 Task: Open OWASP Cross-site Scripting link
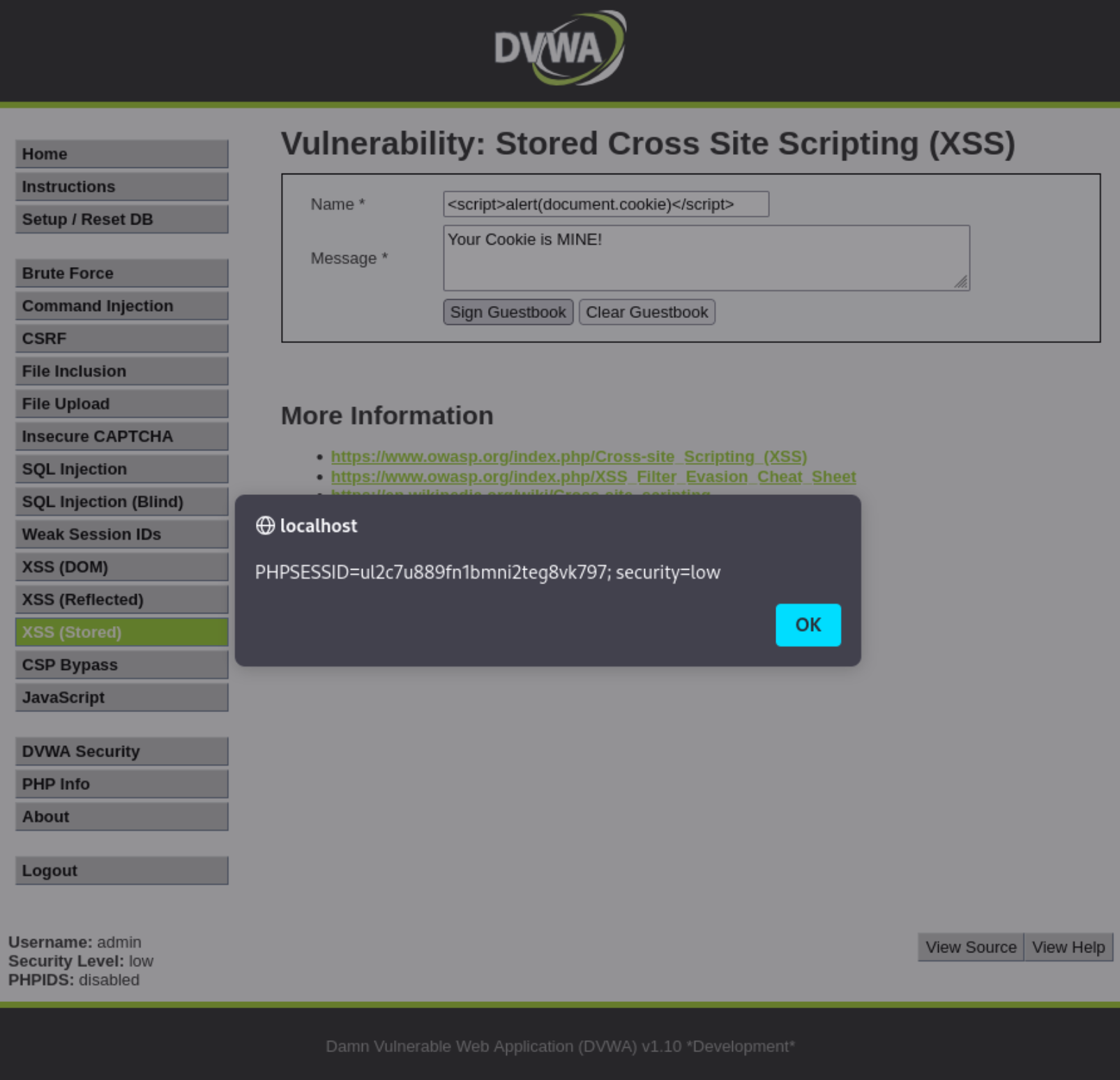click(x=569, y=457)
